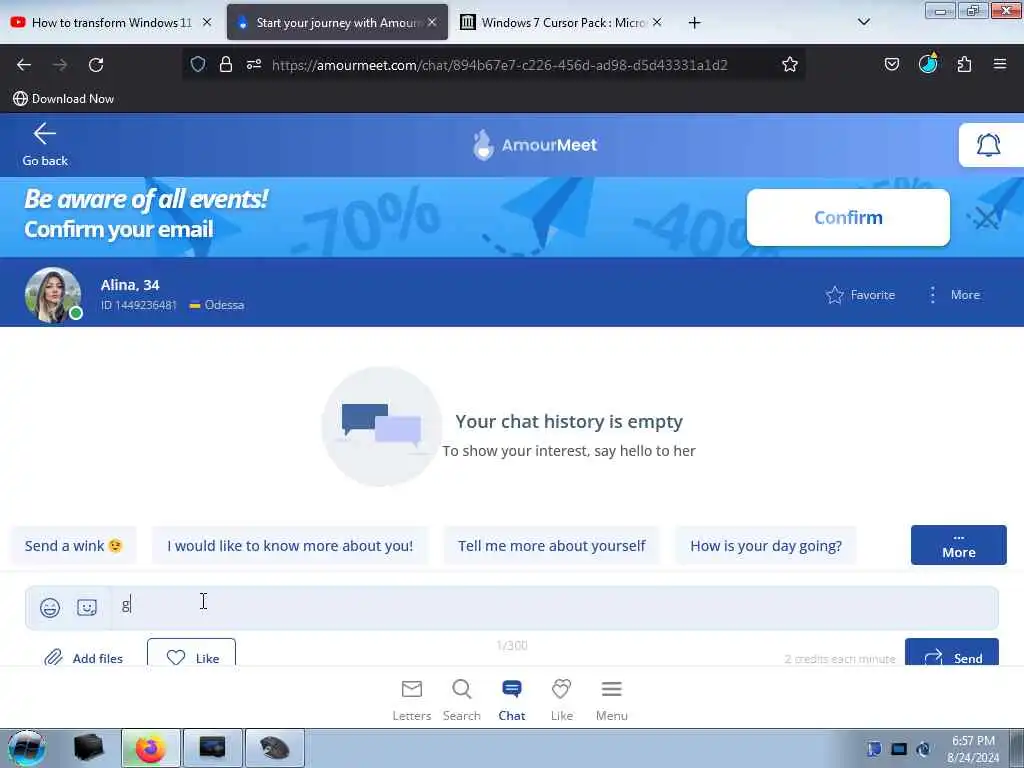Open site permissions icon in address bar
This screenshot has height=768, width=1024.
click(x=253, y=64)
